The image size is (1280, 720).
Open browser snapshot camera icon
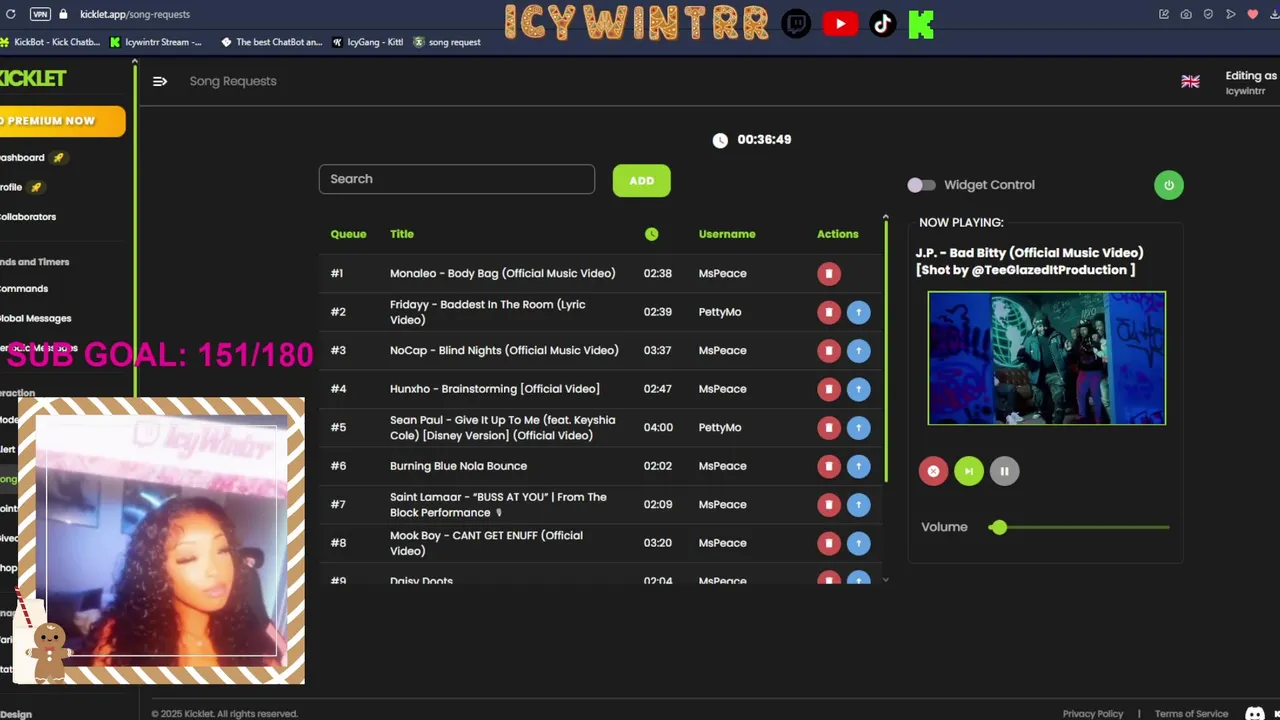pyautogui.click(x=1186, y=14)
